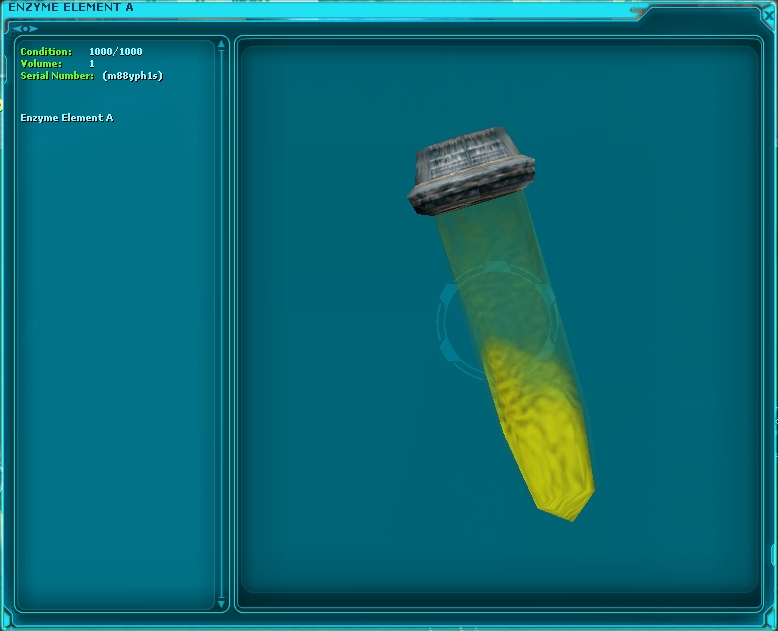Image resolution: width=778 pixels, height=631 pixels.
Task: Click the enzyme vial 3D model
Action: coord(501,322)
